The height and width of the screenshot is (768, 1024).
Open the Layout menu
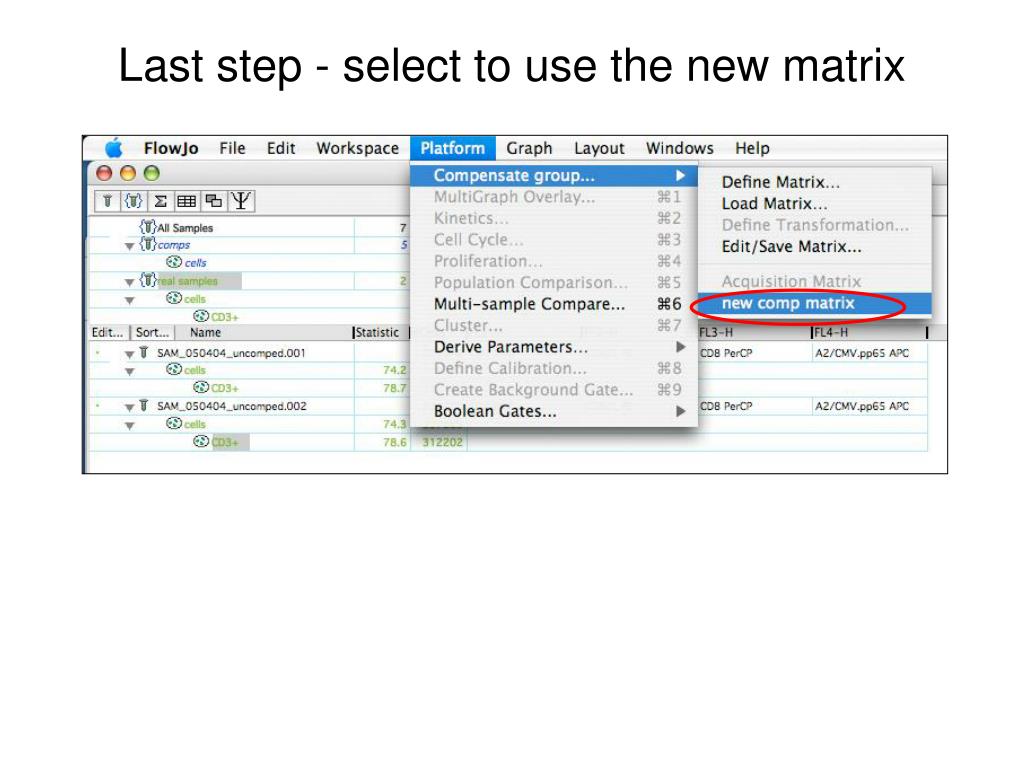coord(600,148)
